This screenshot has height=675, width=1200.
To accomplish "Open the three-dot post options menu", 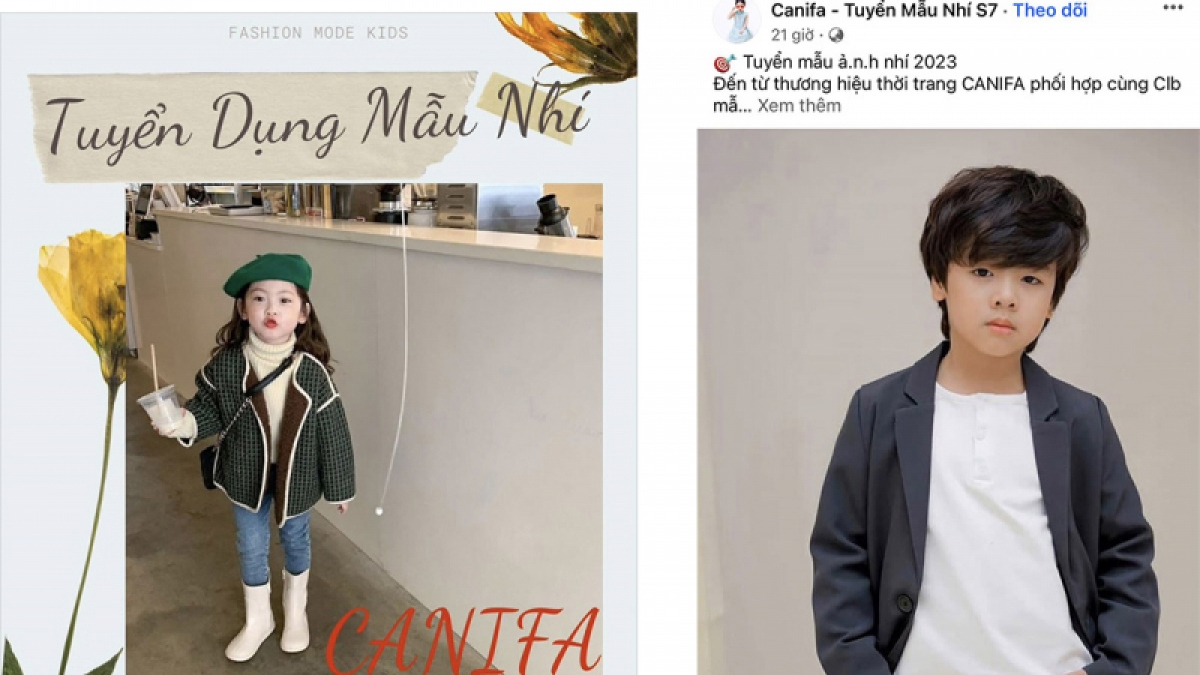I will point(1173,8).
